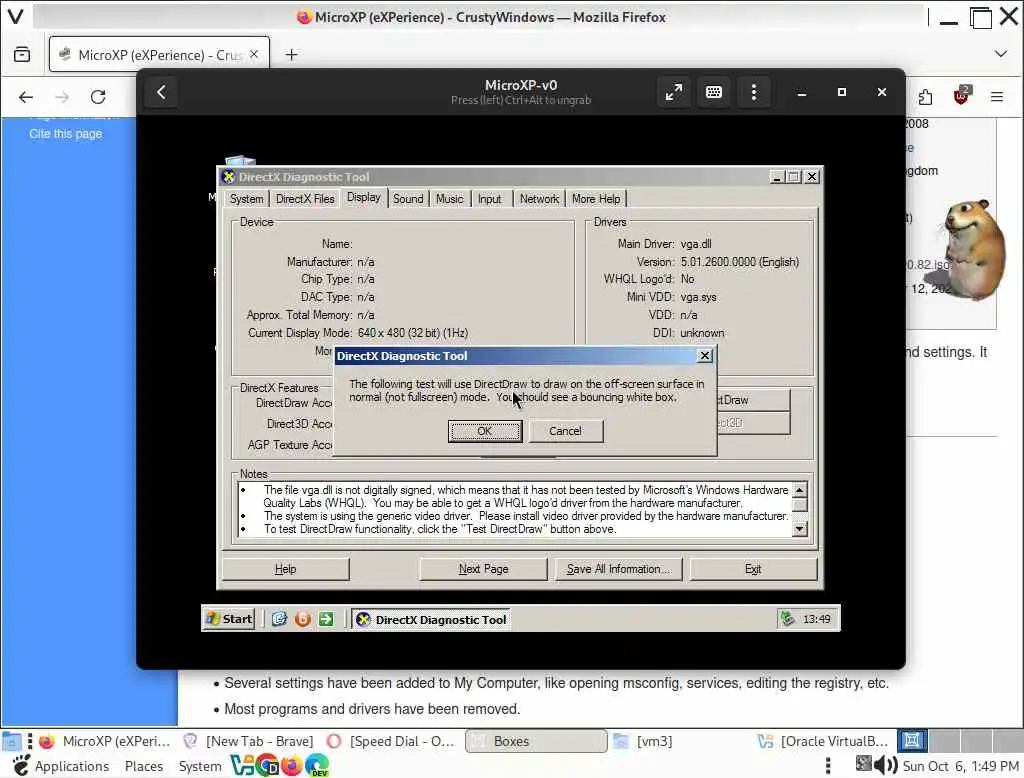Switch to New Tab - Brave window
This screenshot has height=778, width=1024.
point(249,741)
